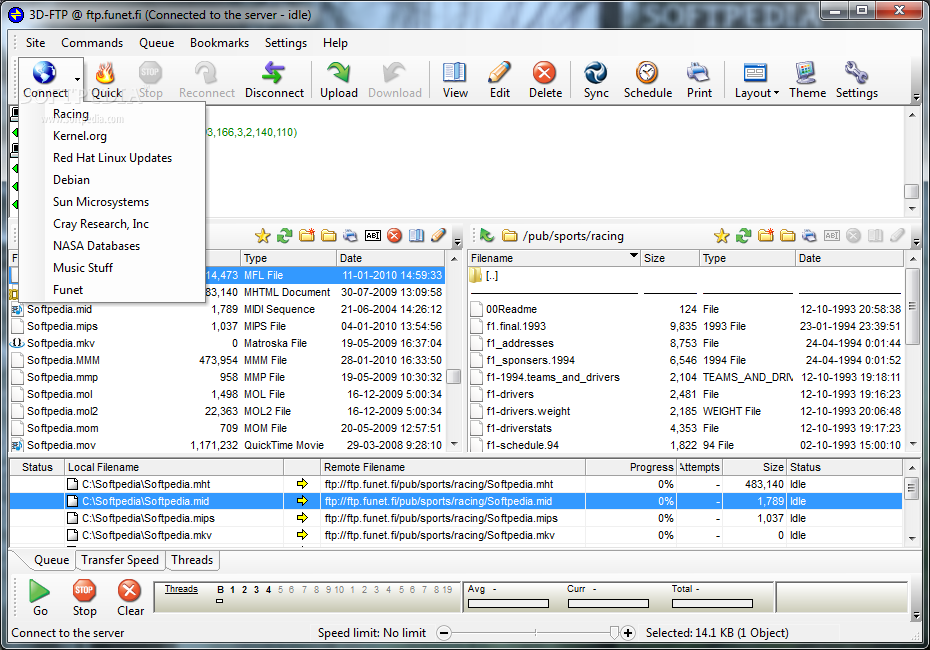This screenshot has width=930, height=650.
Task: Open the Help menu
Action: coord(335,43)
